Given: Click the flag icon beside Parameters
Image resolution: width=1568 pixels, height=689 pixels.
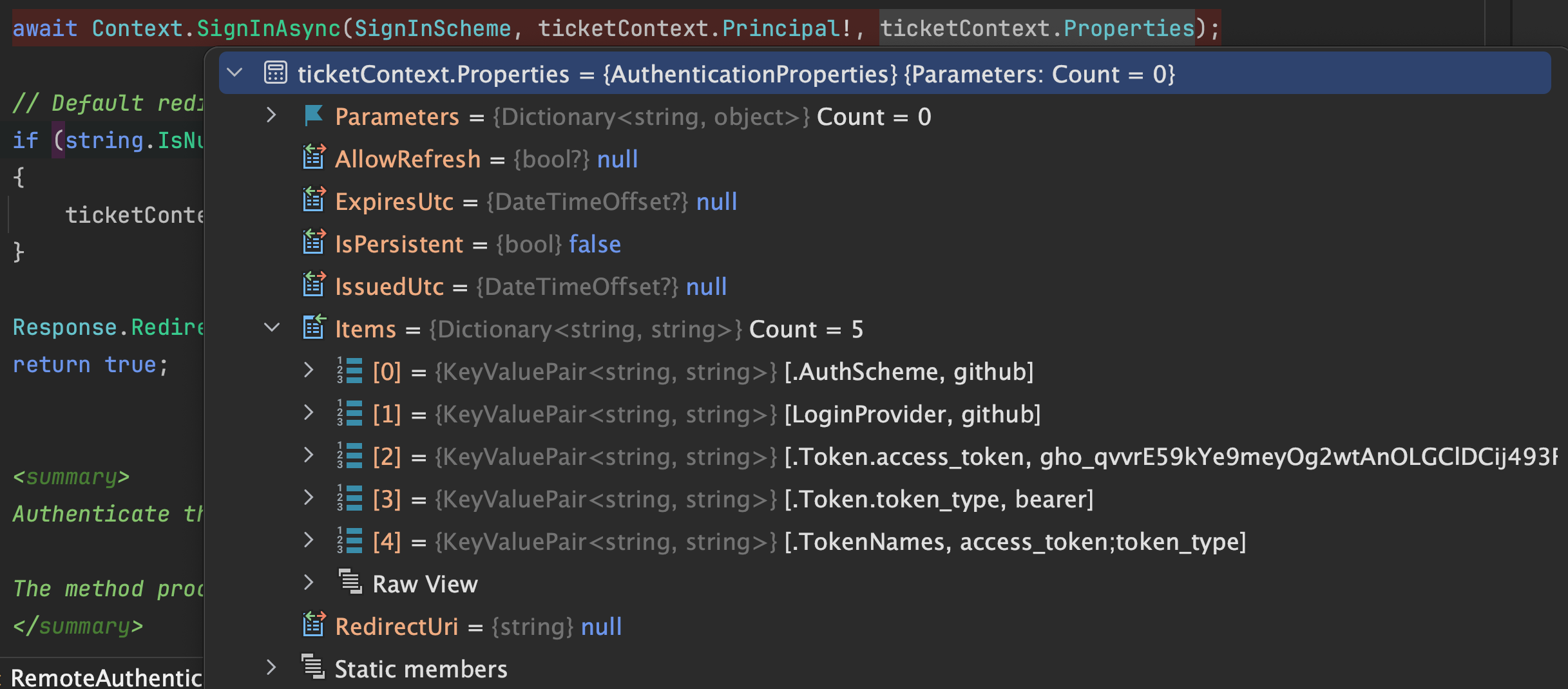Looking at the screenshot, I should coord(314,116).
